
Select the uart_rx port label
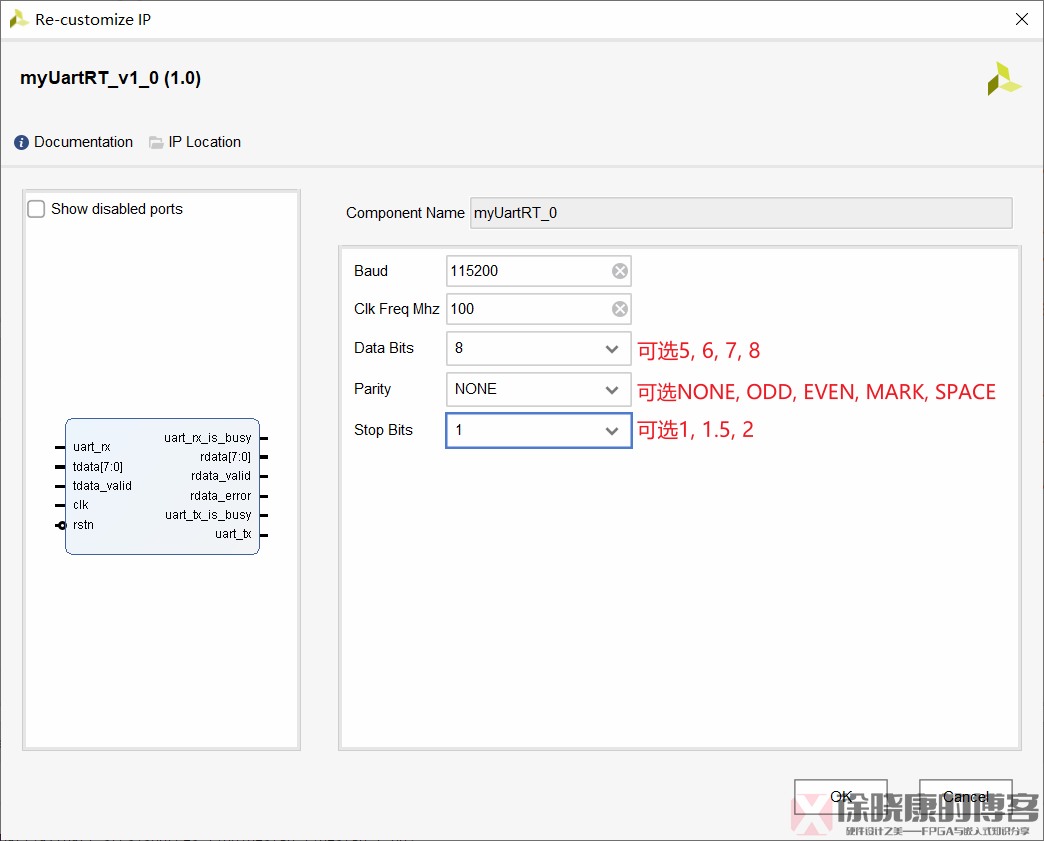coord(92,447)
